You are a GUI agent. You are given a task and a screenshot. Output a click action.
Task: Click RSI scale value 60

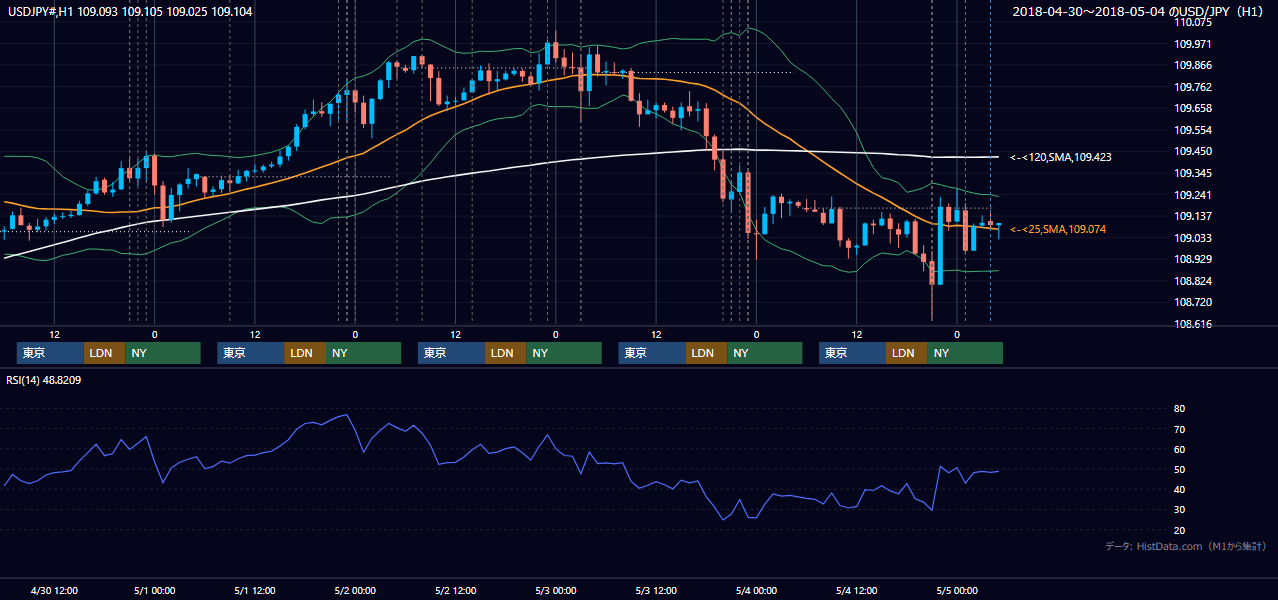1180,449
